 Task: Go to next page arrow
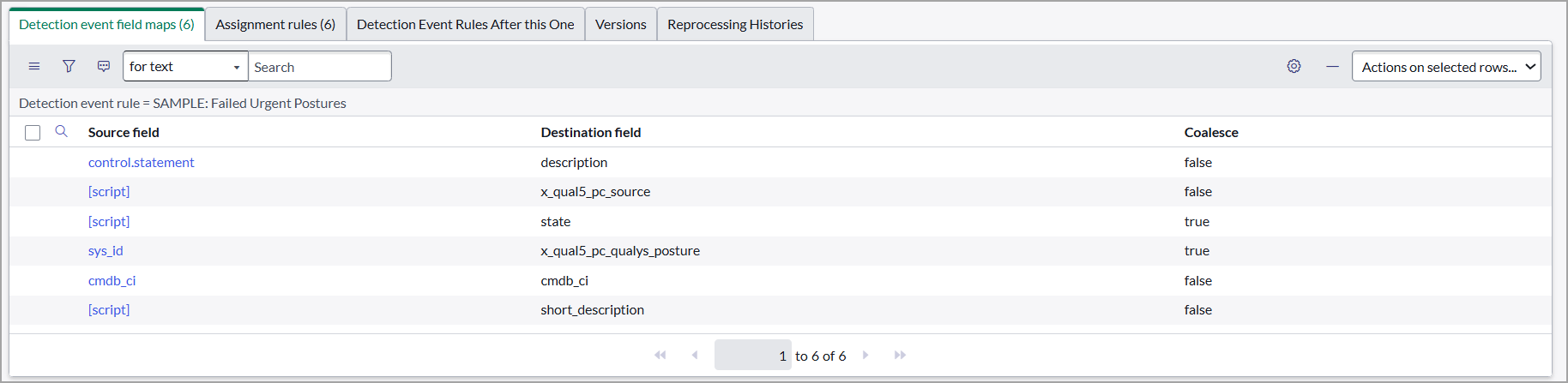(x=865, y=355)
